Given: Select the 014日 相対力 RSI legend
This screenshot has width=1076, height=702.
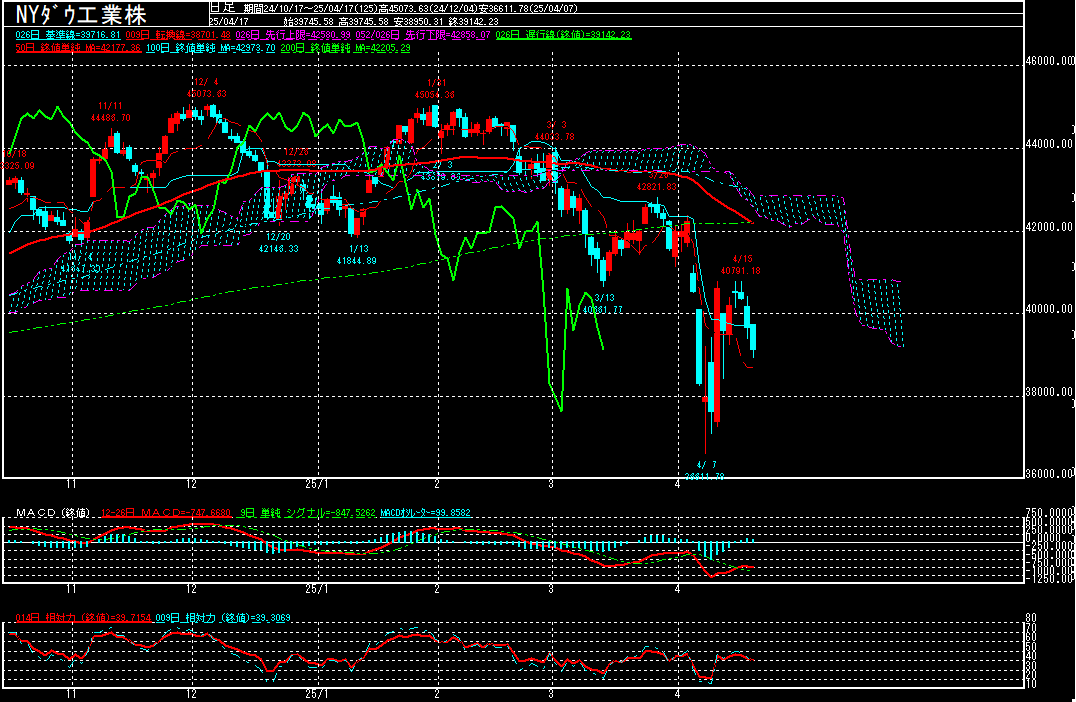Looking at the screenshot, I should pos(83,618).
